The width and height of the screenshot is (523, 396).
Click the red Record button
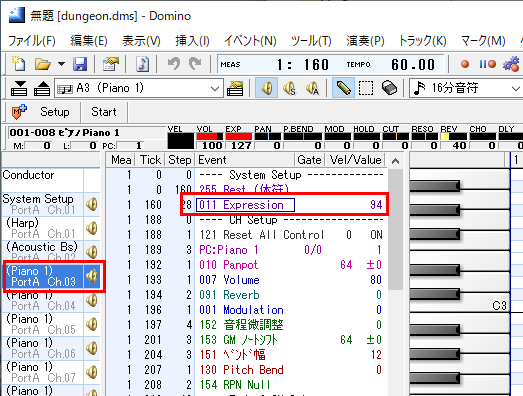(465, 64)
